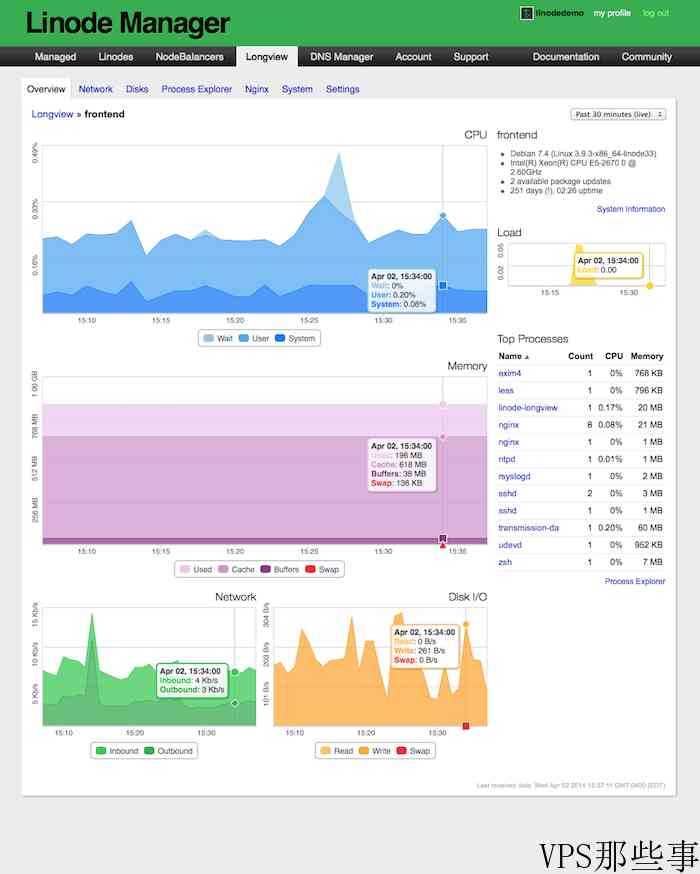Click the red Swap marker on Disk I/O chart
The height and width of the screenshot is (874, 700).
pos(466,726)
